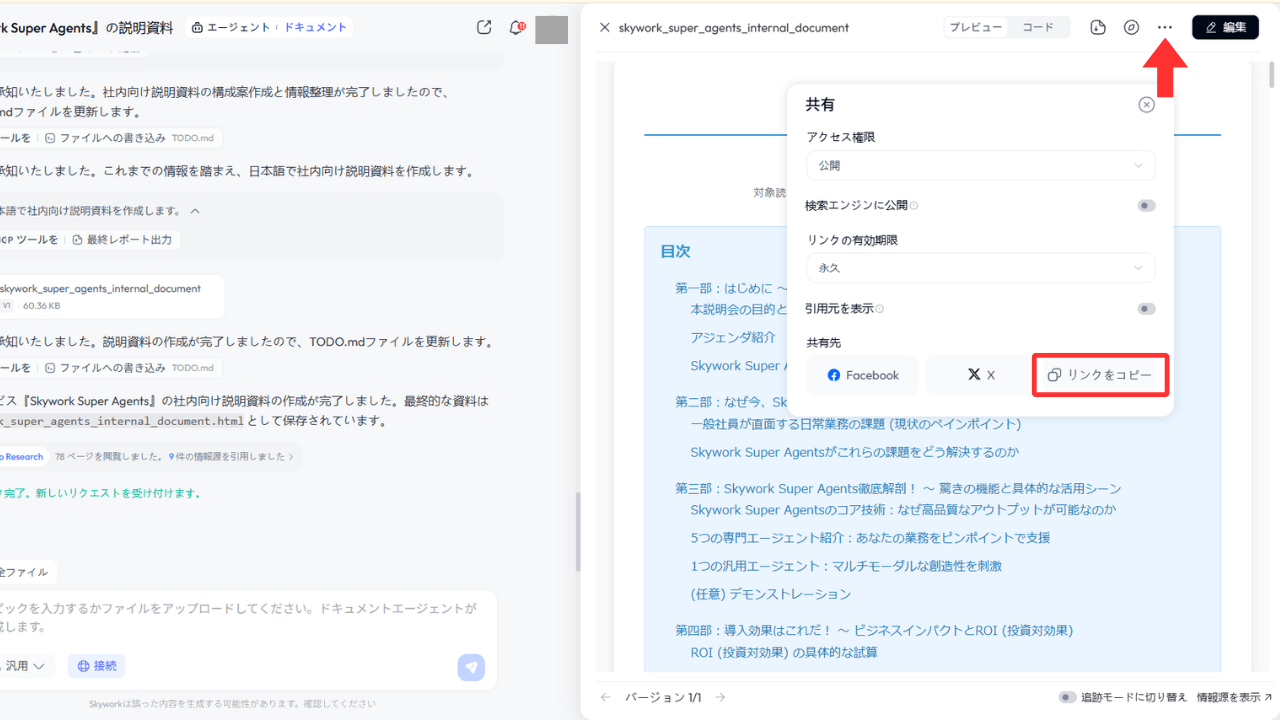The height and width of the screenshot is (720, 1280).
Task: Expand the 情報源を引用しました sources chevron
Action: click(291, 457)
